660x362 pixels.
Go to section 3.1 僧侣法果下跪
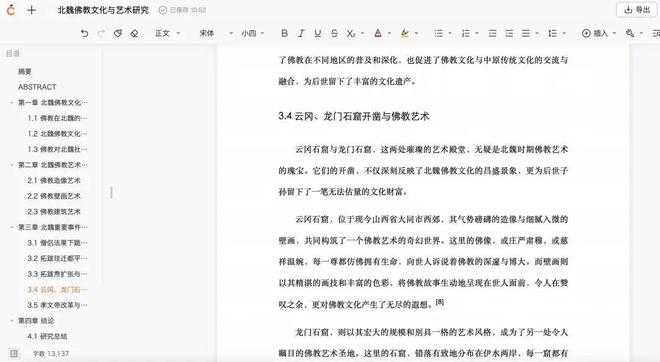(58, 243)
